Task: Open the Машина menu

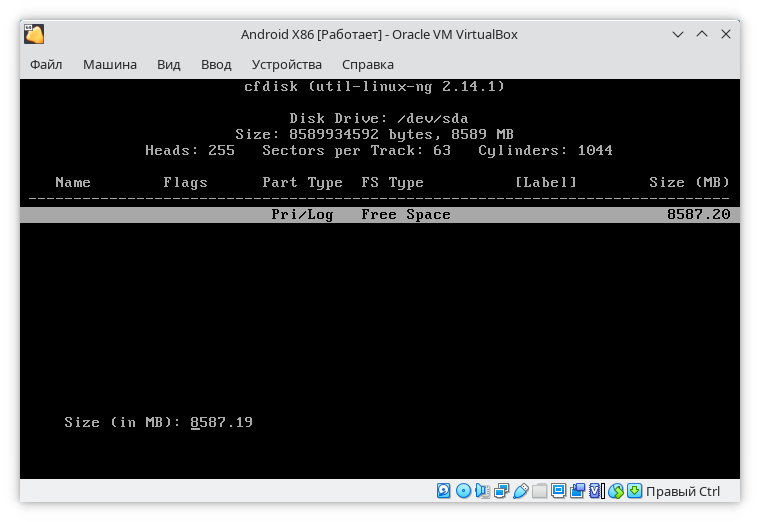Action: click(x=110, y=65)
